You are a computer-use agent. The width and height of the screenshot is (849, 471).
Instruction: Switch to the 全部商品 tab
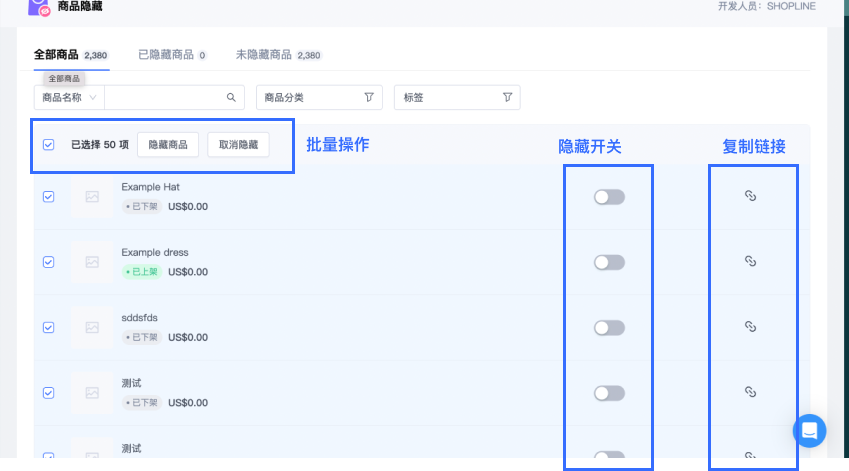(71, 55)
